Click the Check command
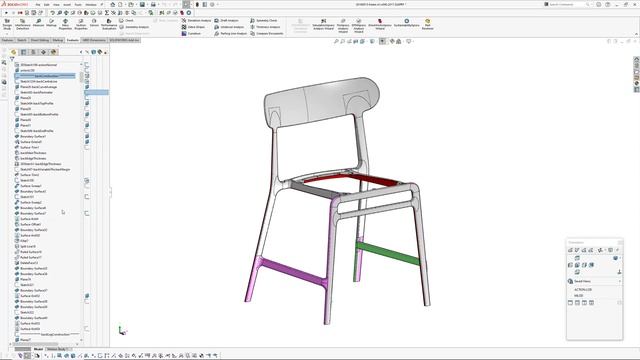Viewport: 640px width, 360px height. point(127,20)
